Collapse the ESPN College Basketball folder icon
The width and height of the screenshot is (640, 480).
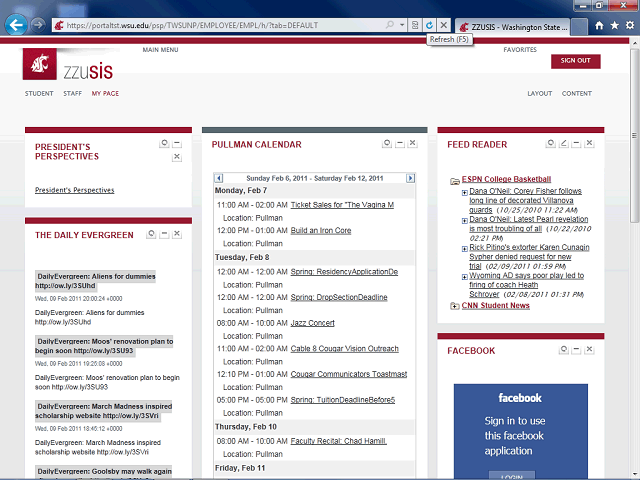coord(455,180)
